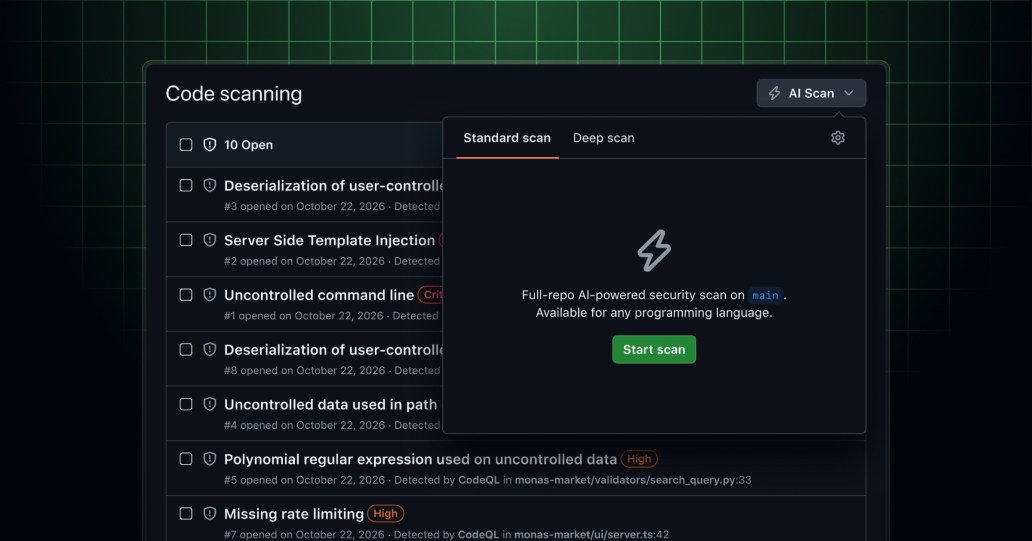Check the box for alert #8 Deserialization
The image size is (1032, 541).
pos(186,349)
